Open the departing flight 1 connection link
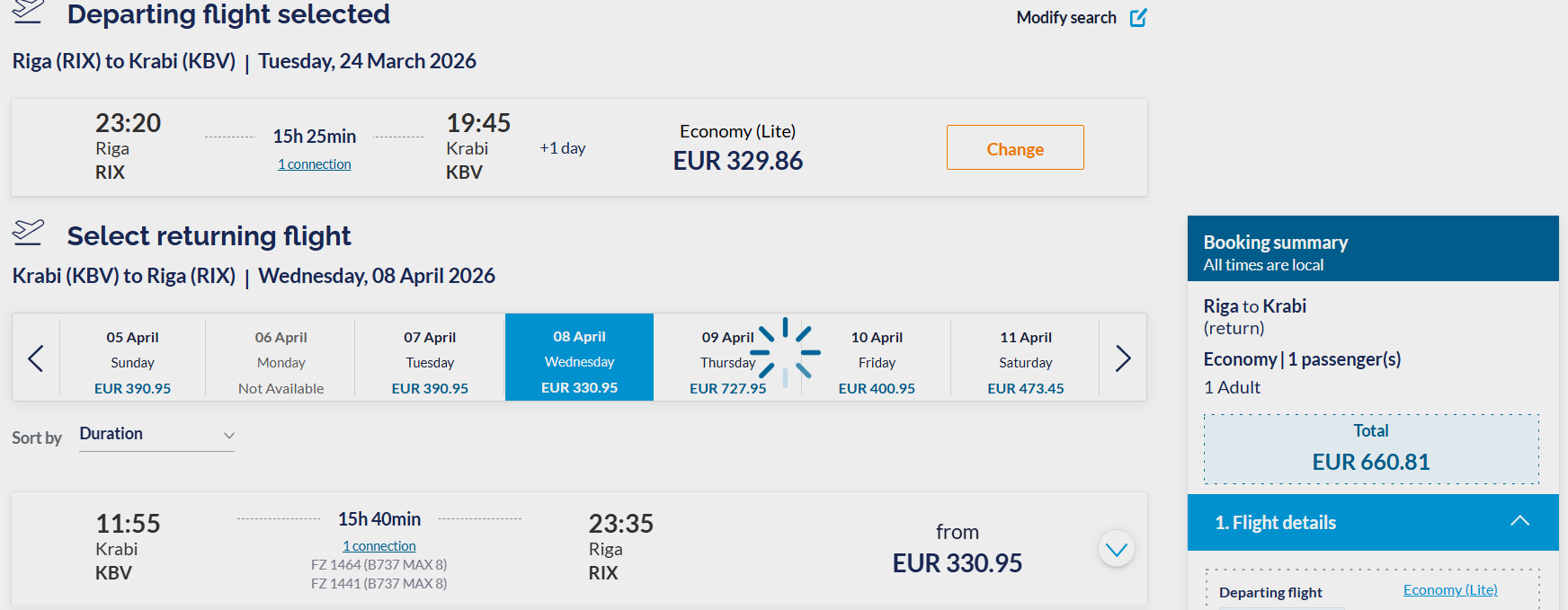The image size is (1568, 610). click(315, 164)
